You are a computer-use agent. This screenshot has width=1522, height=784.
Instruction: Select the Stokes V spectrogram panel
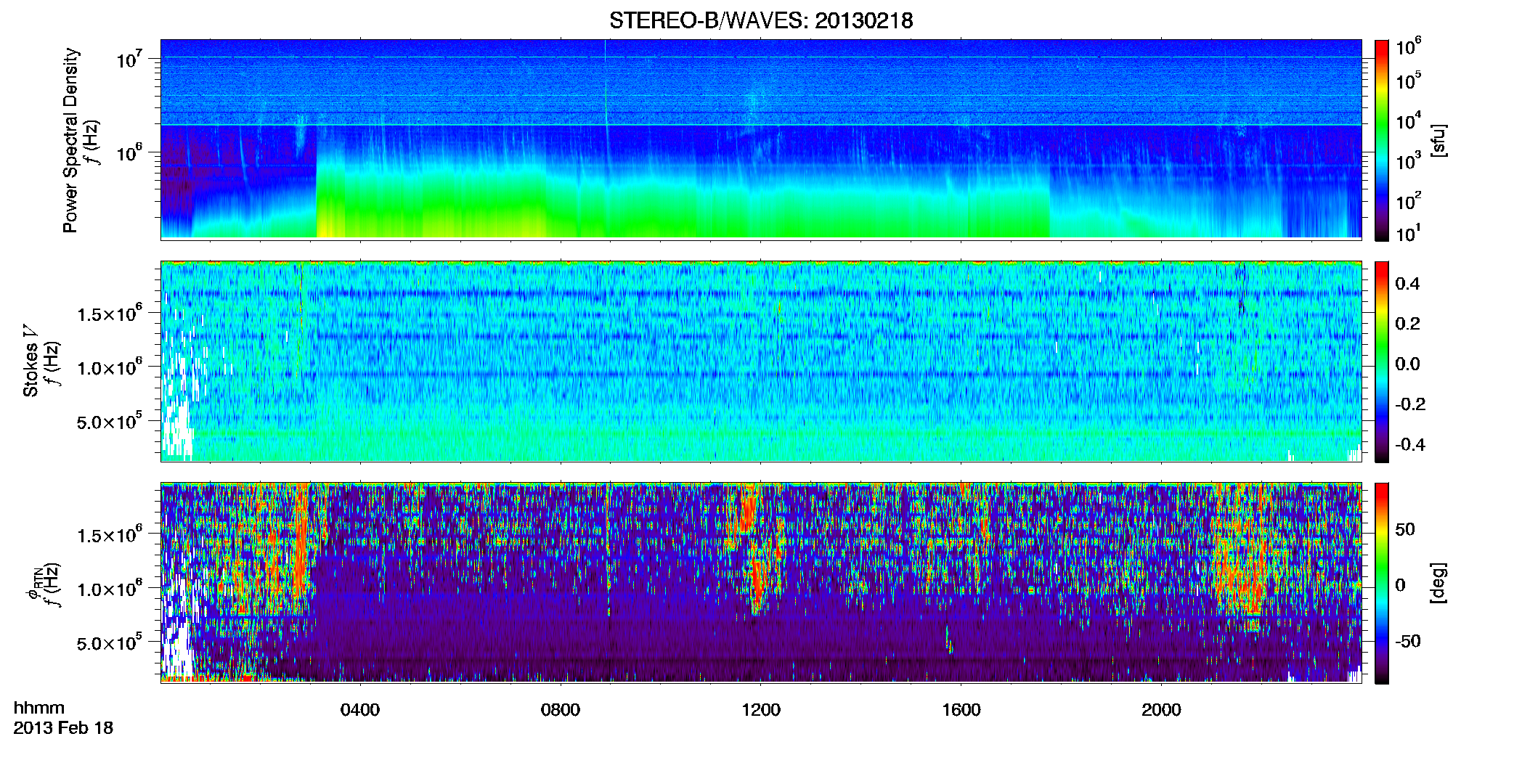pyautogui.click(x=761, y=361)
